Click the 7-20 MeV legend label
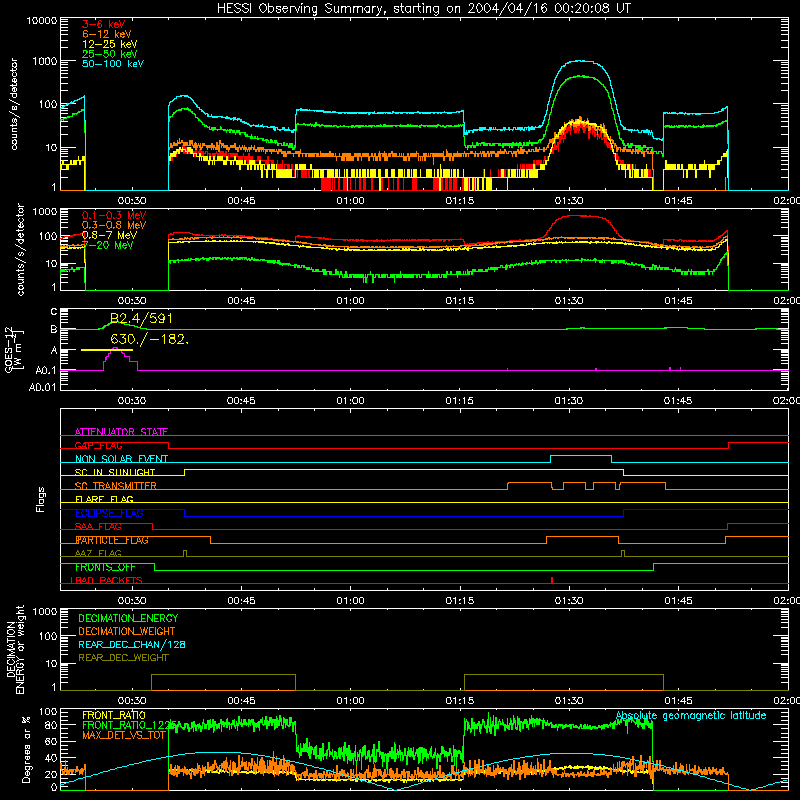This screenshot has height=800, width=800. pos(107,245)
